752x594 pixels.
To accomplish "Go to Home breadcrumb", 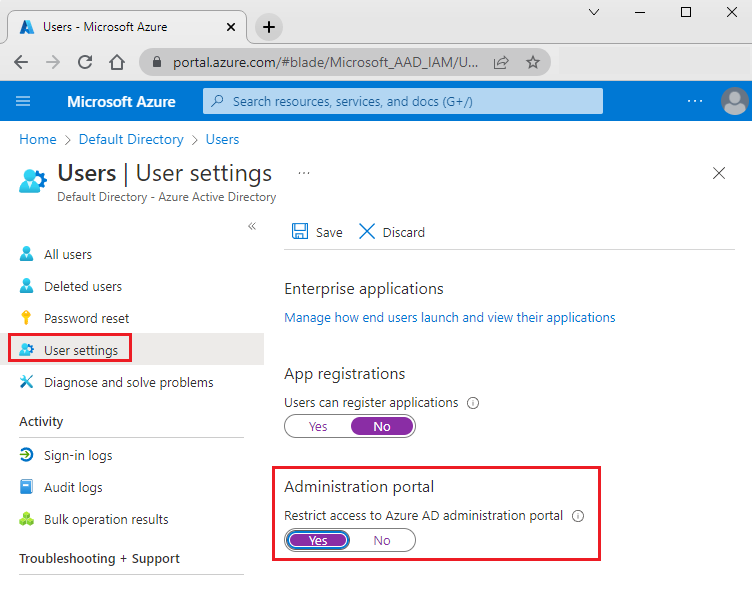I will click(x=38, y=139).
